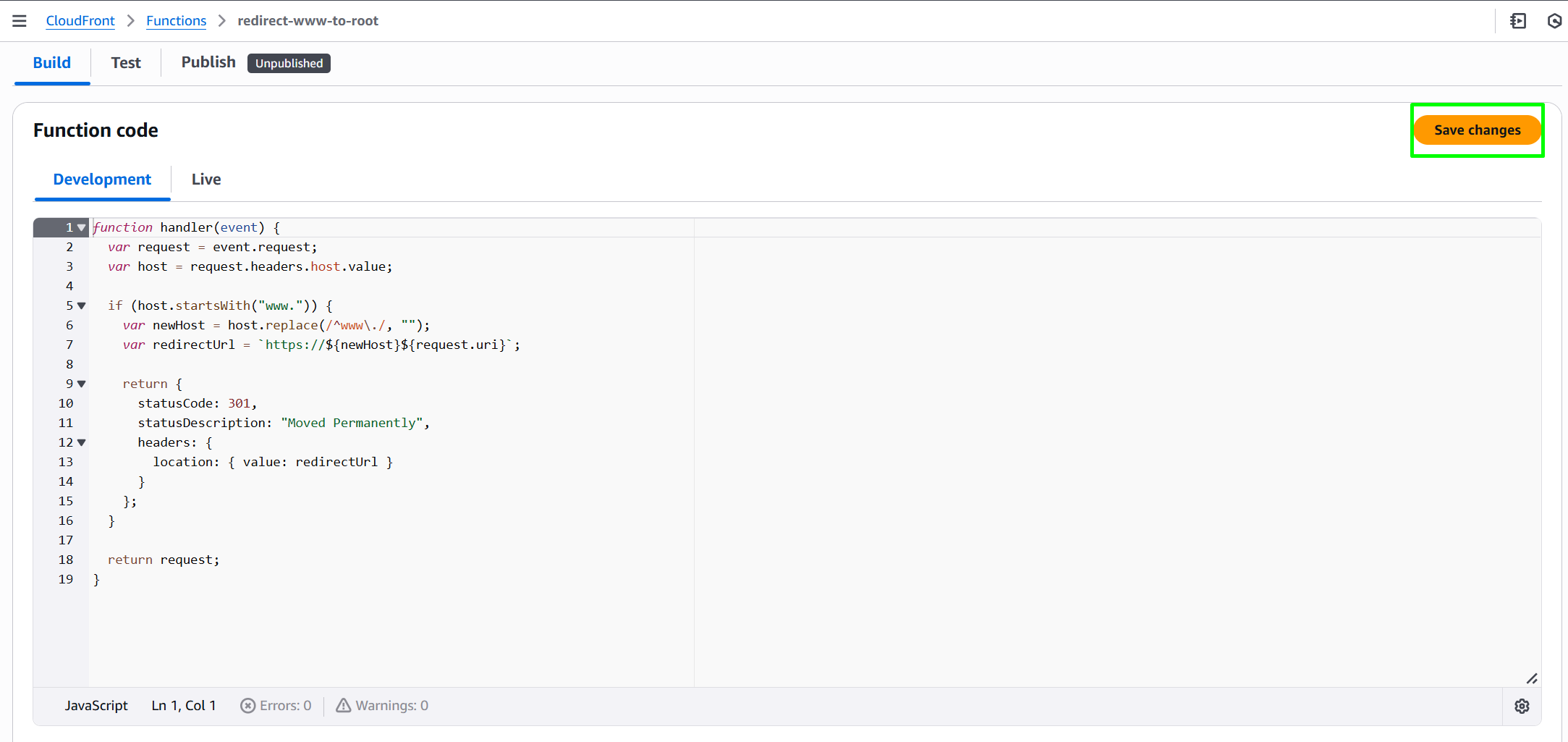
Task: Click the Warnings: 0 indicator
Action: tap(382, 706)
